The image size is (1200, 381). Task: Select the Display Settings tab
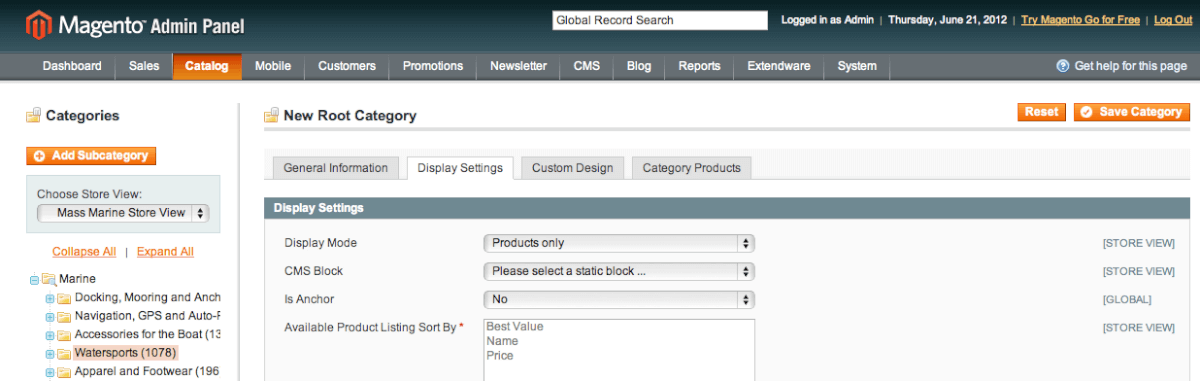pos(461,168)
